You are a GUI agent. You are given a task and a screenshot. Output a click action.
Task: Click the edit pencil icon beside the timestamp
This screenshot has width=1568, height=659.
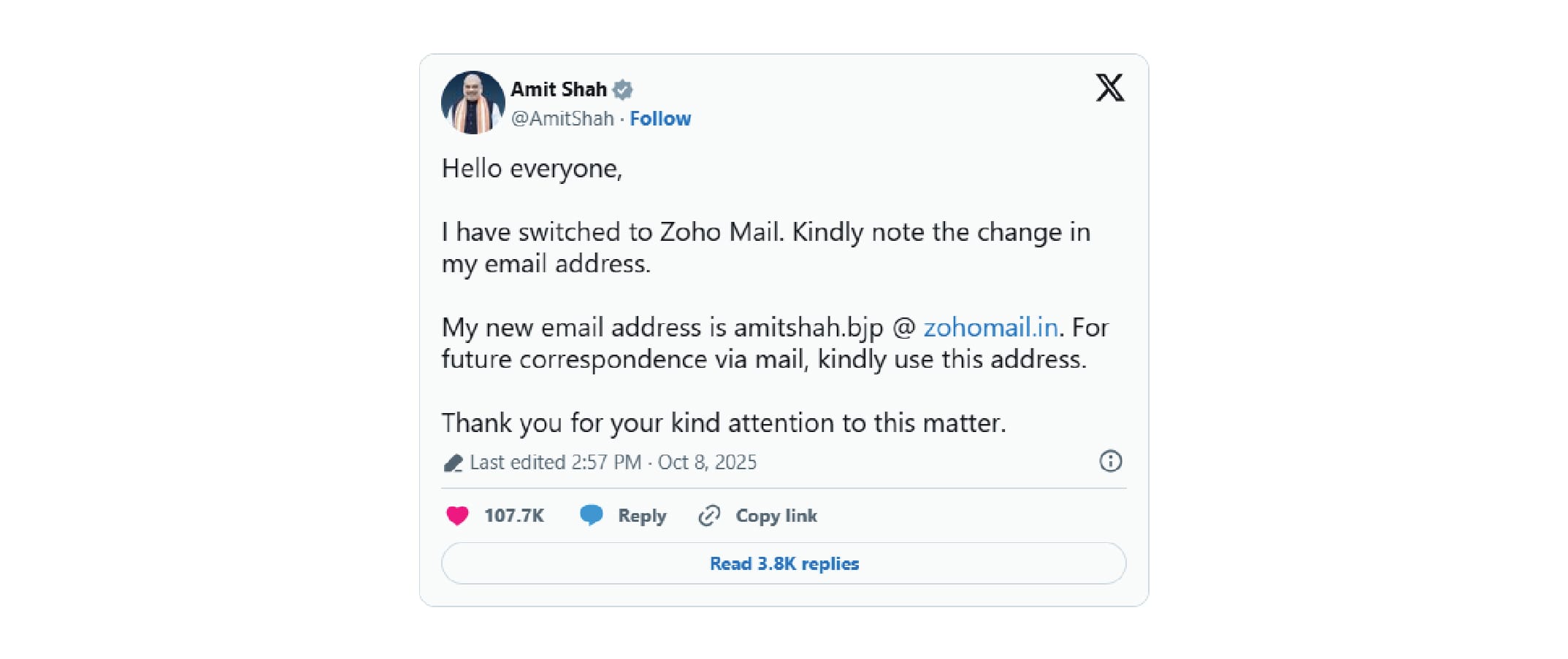click(x=454, y=463)
